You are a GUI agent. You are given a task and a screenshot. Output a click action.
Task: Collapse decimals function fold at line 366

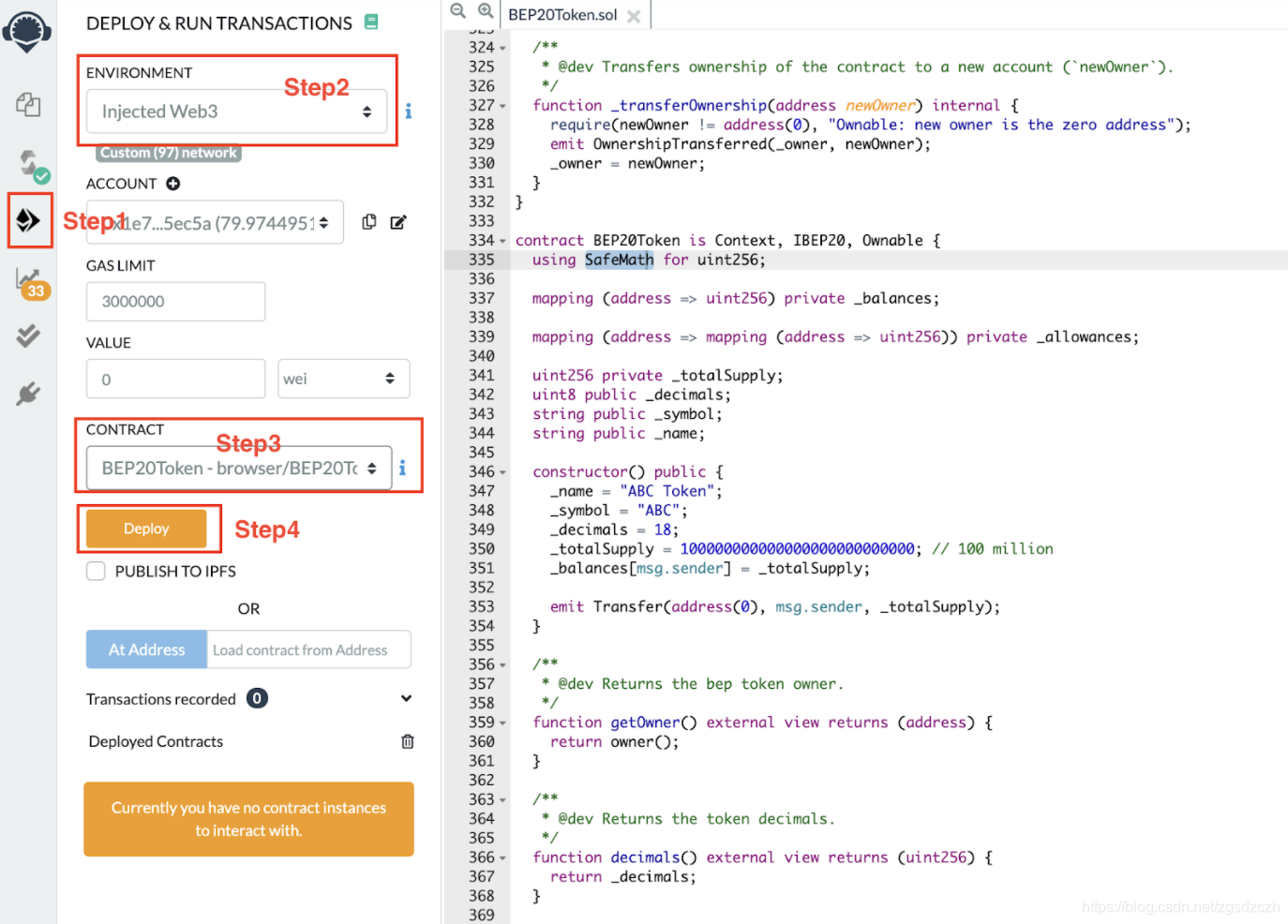(x=502, y=858)
